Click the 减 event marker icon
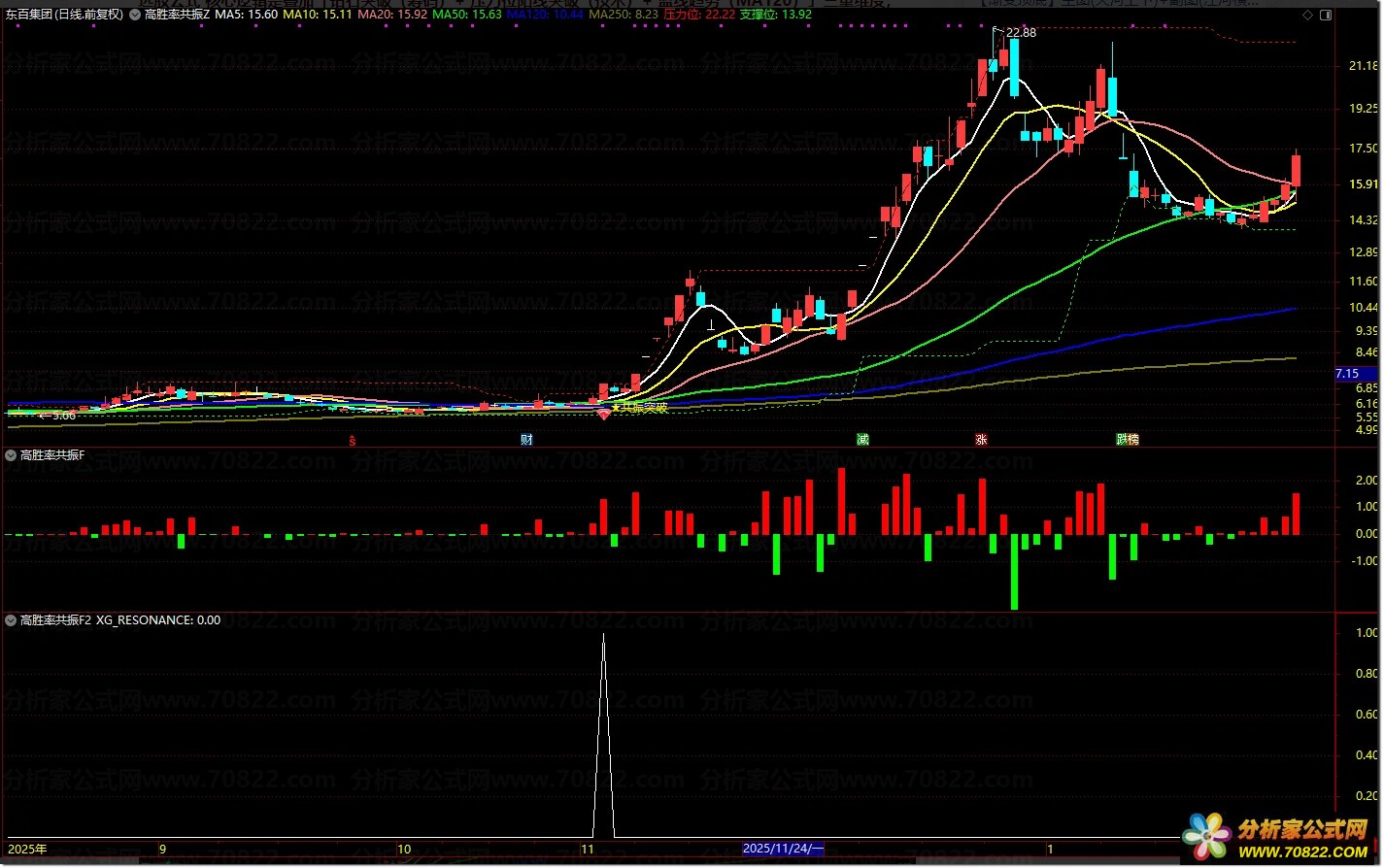Viewport: 1384px width, 868px height. [x=862, y=439]
